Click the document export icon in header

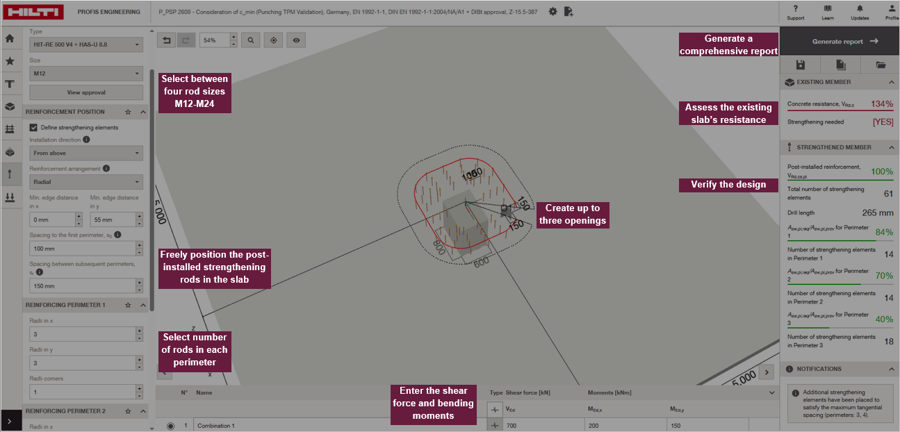[x=568, y=11]
